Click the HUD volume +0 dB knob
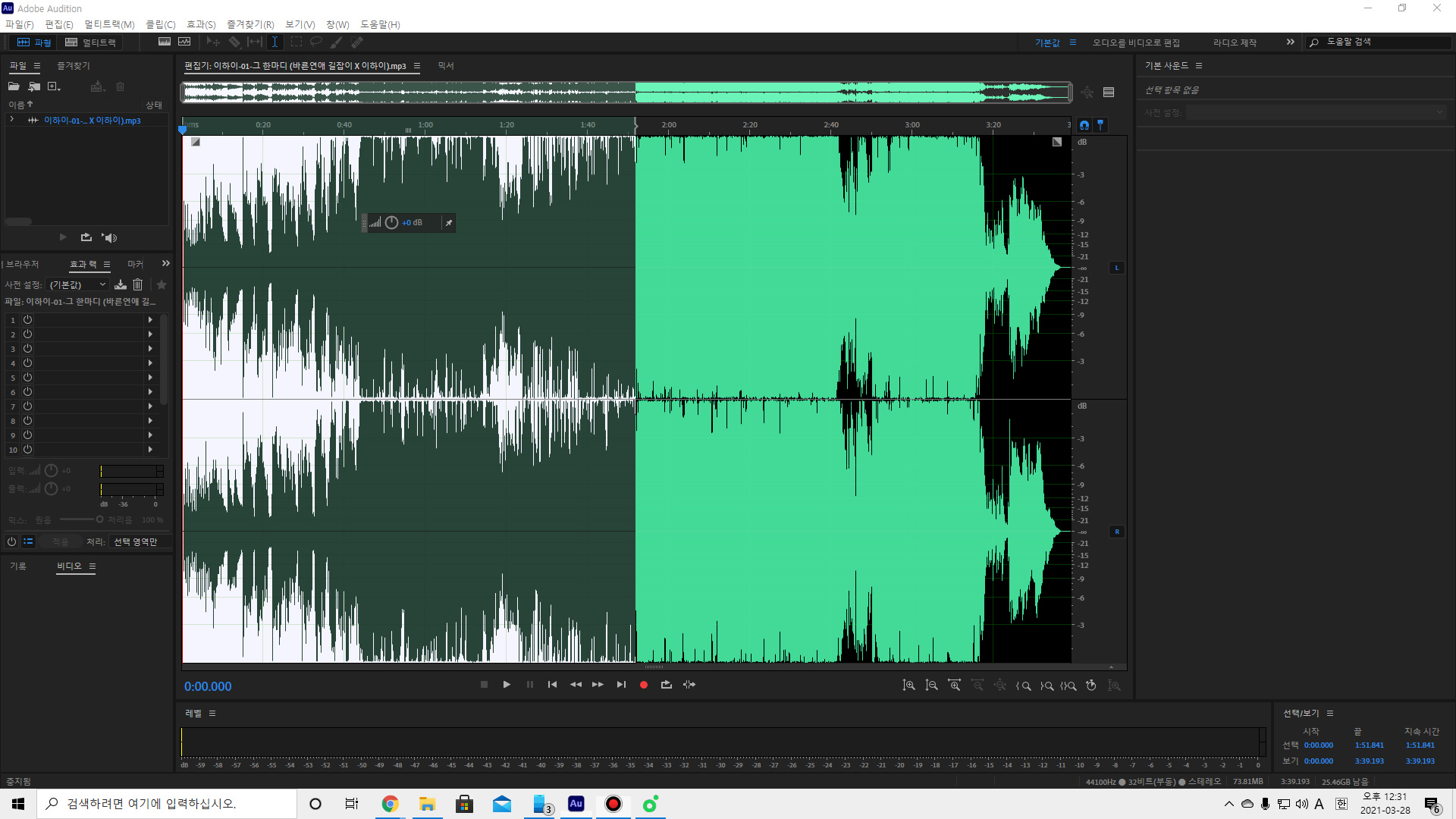 [x=391, y=222]
